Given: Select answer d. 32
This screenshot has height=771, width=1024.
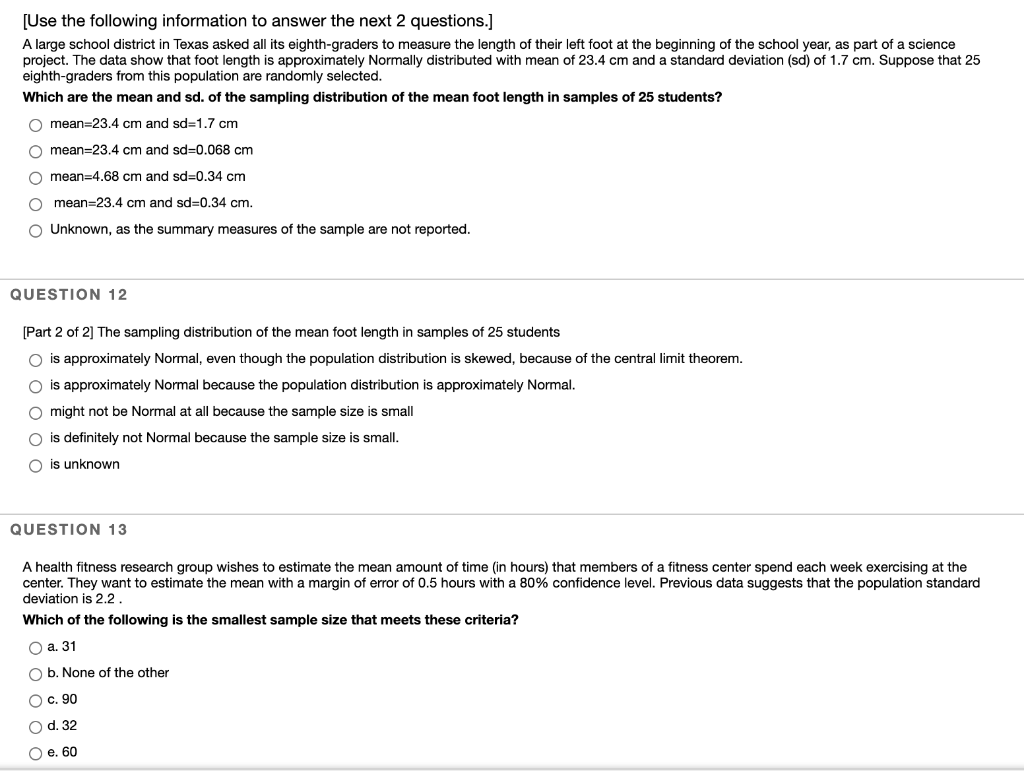Looking at the screenshot, I should coord(36,726).
